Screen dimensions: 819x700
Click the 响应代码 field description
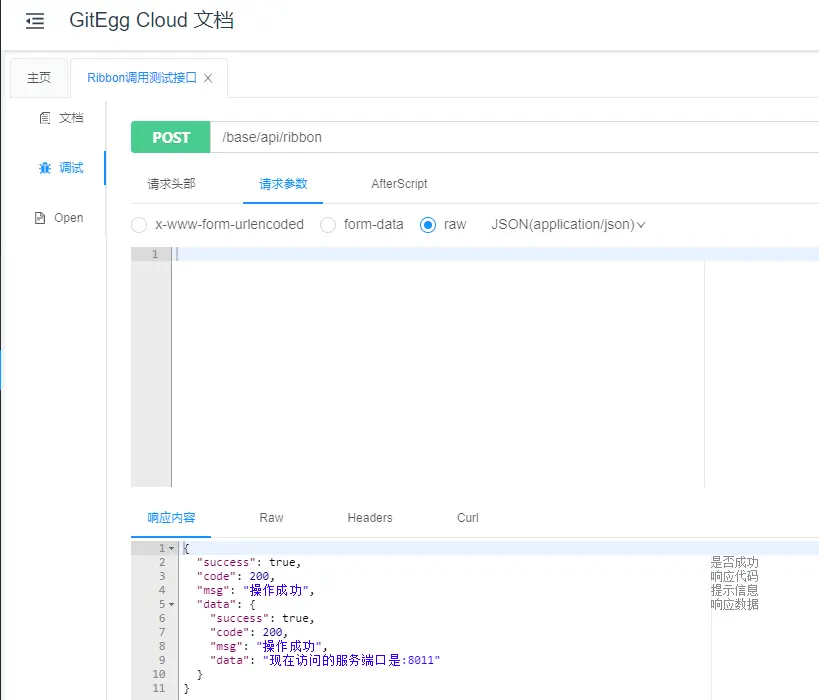(734, 576)
